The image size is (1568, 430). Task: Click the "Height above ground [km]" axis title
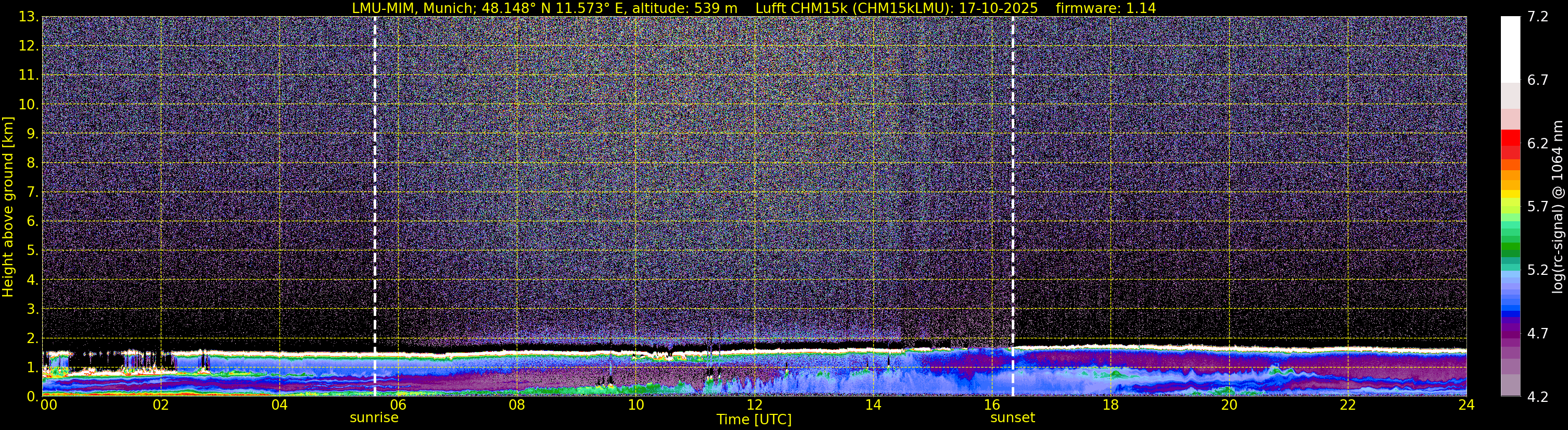(x=8, y=207)
